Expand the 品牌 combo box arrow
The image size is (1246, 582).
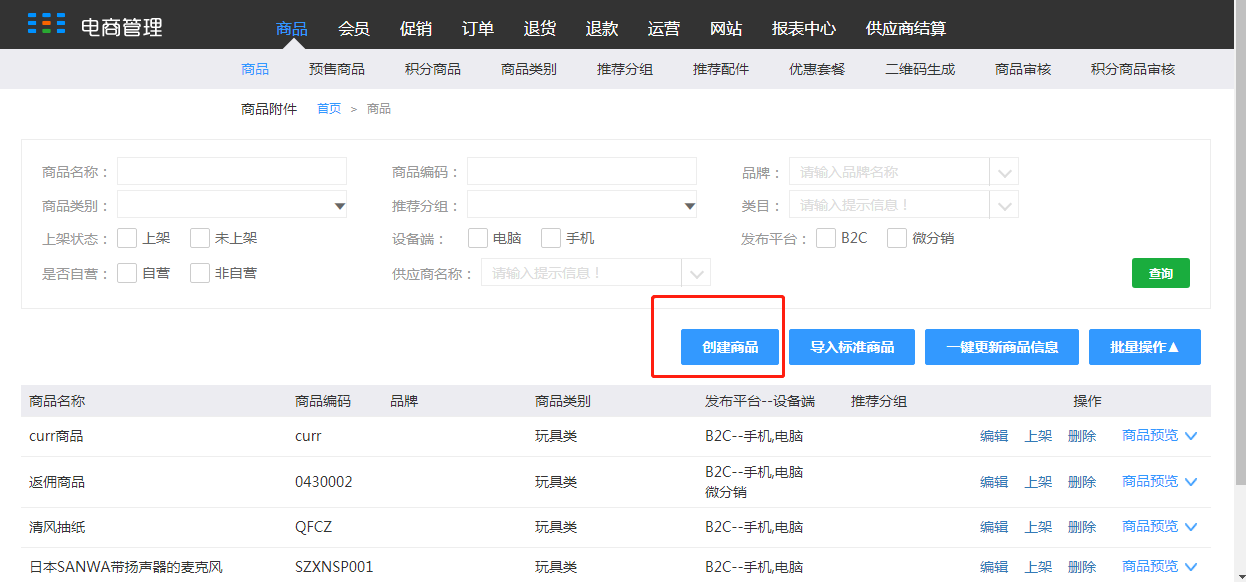pos(1004,172)
